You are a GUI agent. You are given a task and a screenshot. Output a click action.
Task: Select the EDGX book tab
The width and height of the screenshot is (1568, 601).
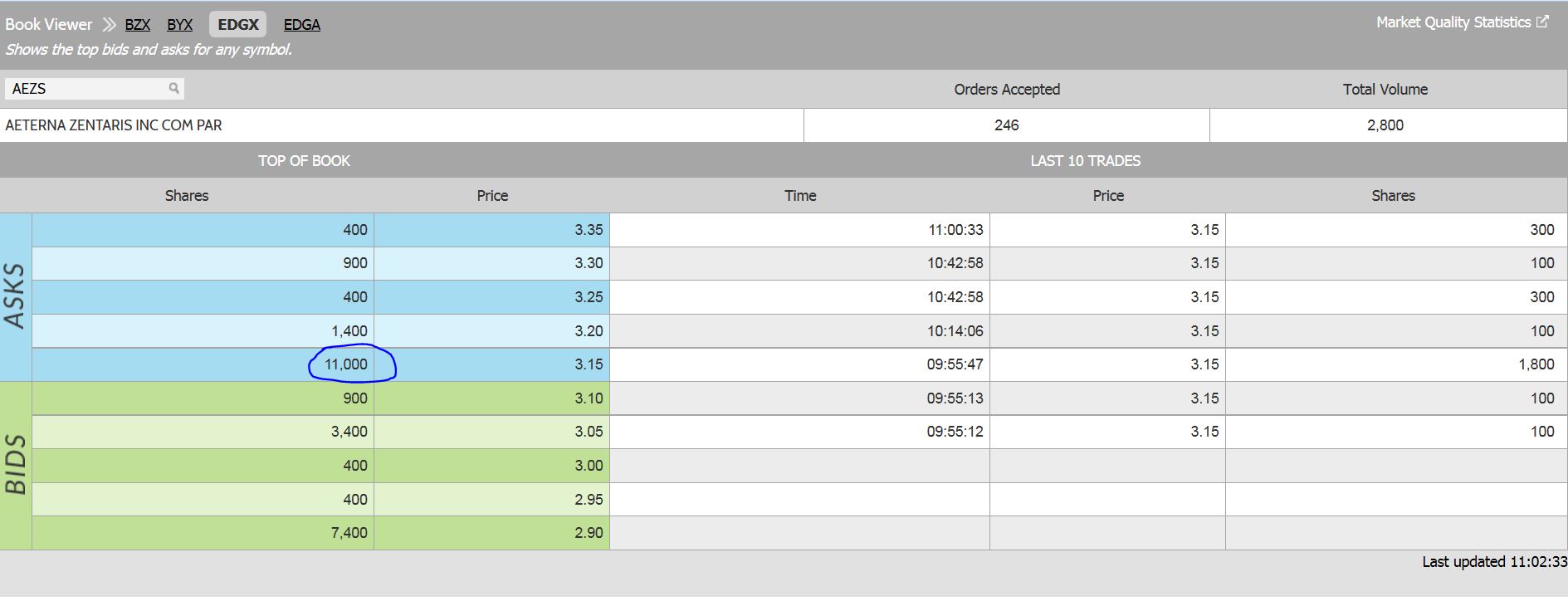pyautogui.click(x=238, y=25)
